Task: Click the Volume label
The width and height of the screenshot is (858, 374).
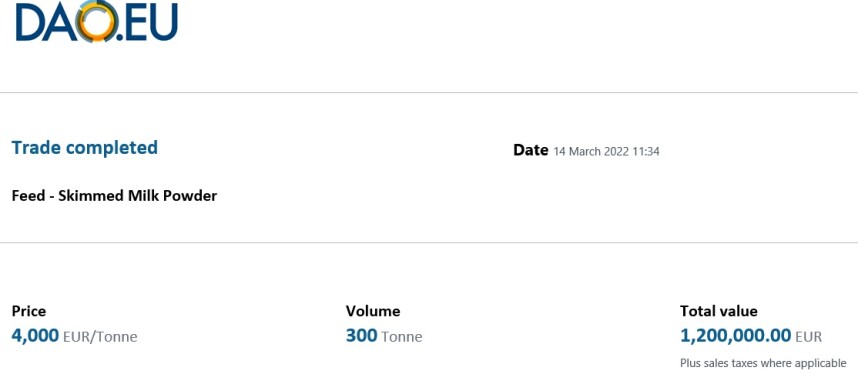Action: [x=373, y=311]
